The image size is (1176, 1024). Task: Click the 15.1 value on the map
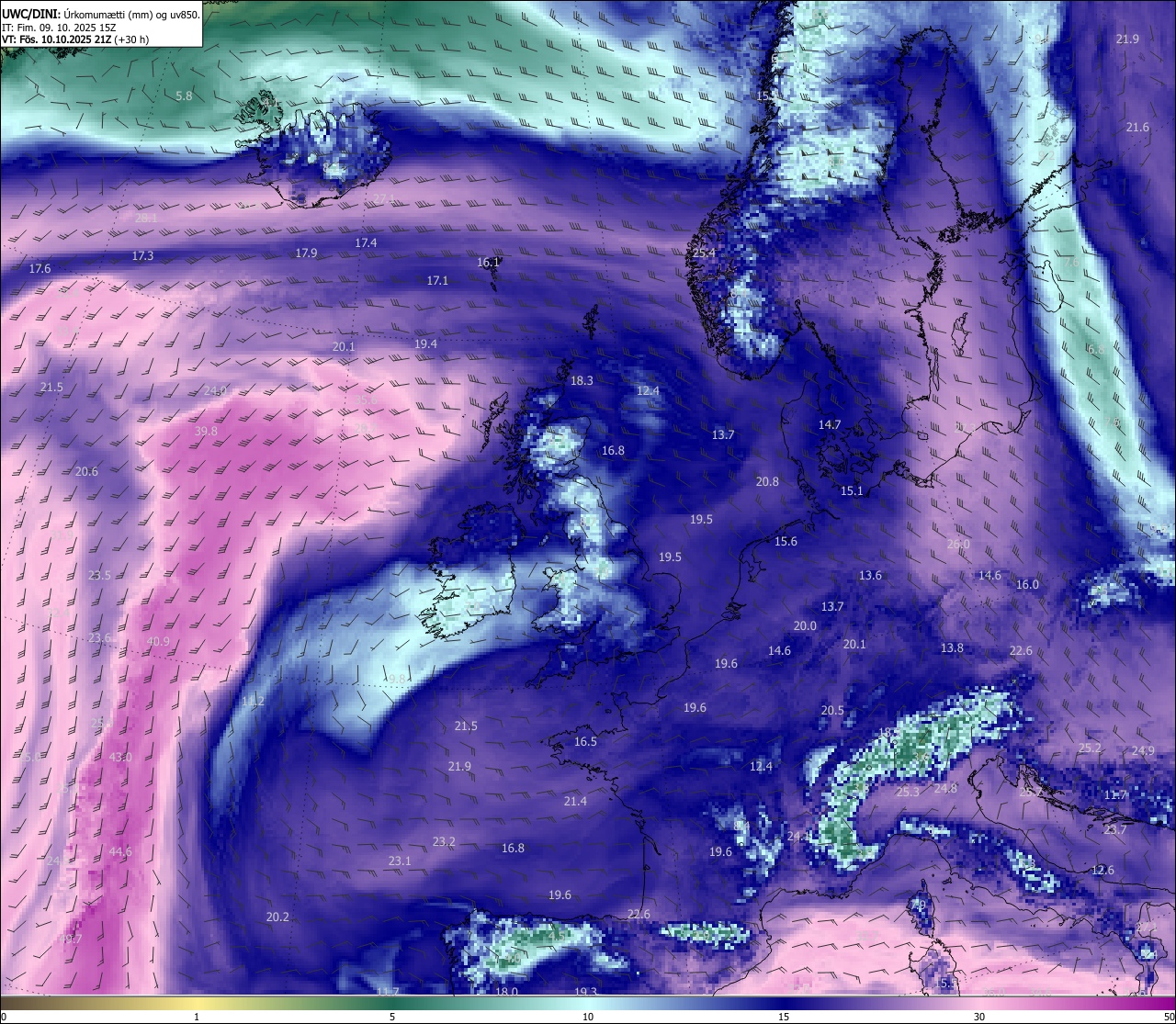[852, 490]
